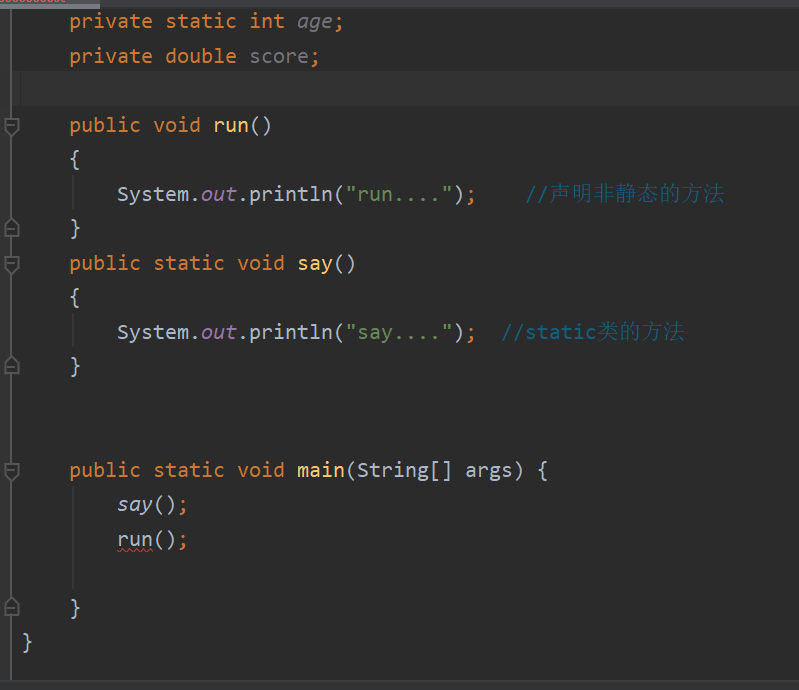799x690 pixels.
Task: Click the "run...." string literal
Action: coord(399,194)
